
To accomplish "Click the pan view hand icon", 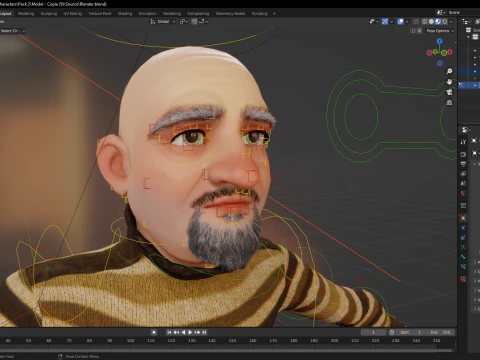I will [x=449, y=82].
